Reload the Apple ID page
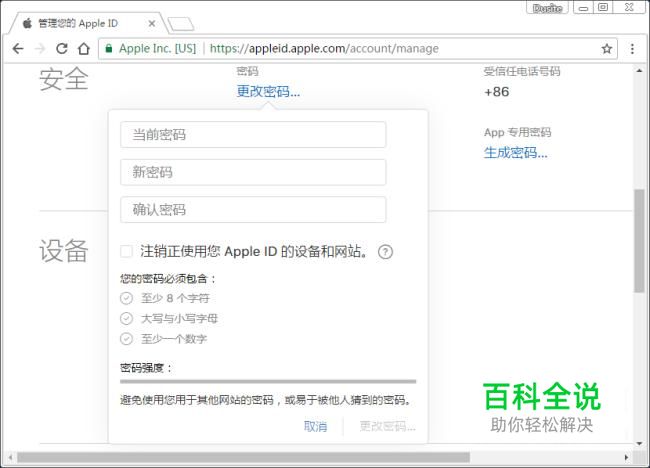Viewport: 650px width, 468px height. (x=62, y=49)
